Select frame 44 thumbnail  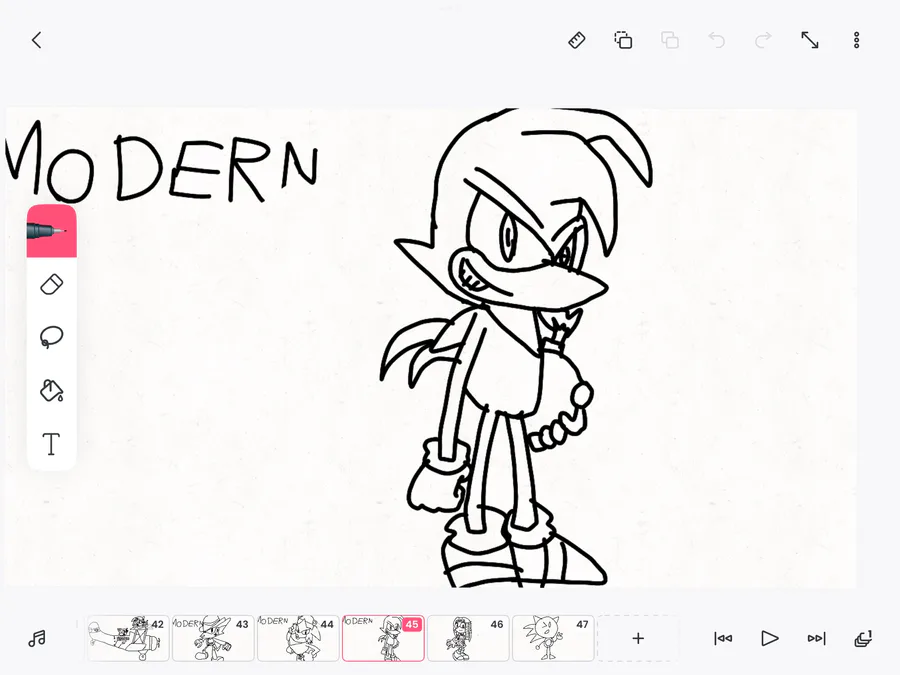pos(298,638)
